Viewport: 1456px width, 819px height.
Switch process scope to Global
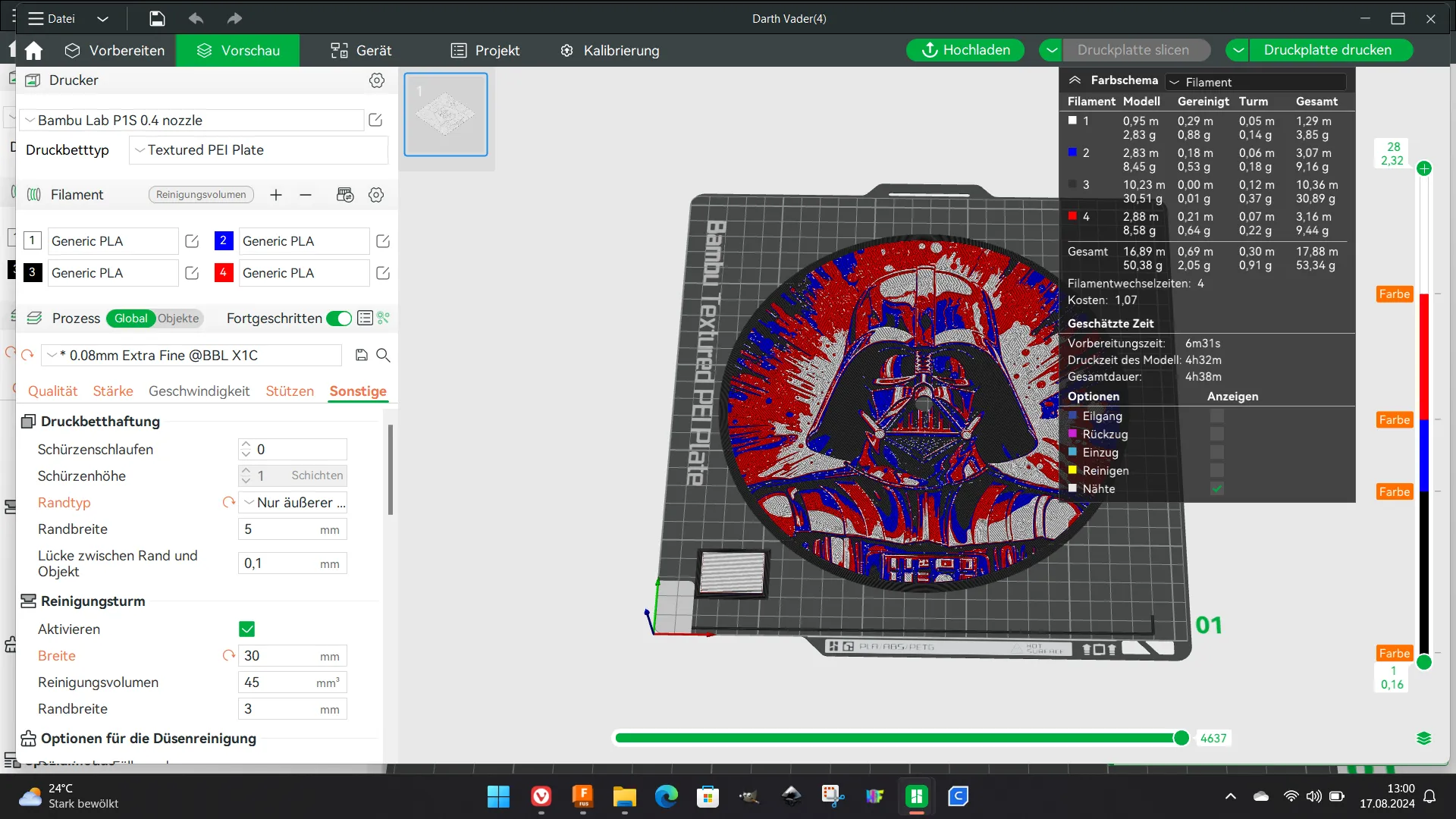(130, 318)
